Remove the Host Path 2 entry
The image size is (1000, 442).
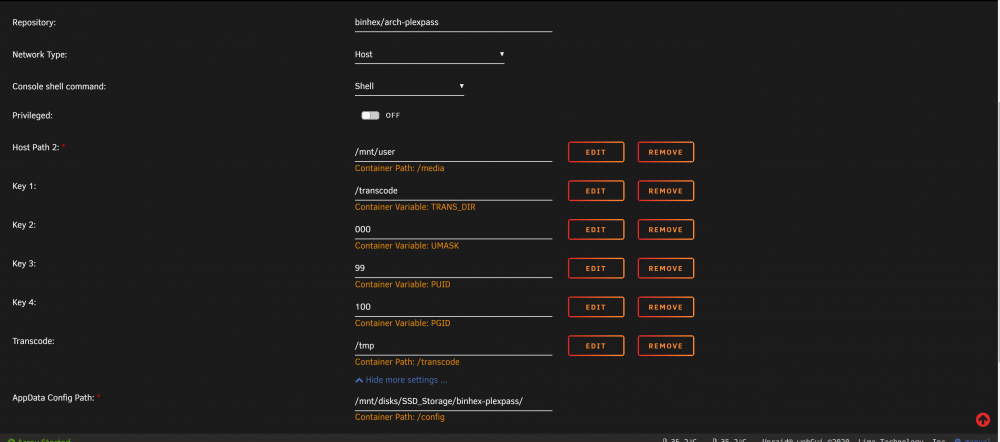tap(666, 152)
